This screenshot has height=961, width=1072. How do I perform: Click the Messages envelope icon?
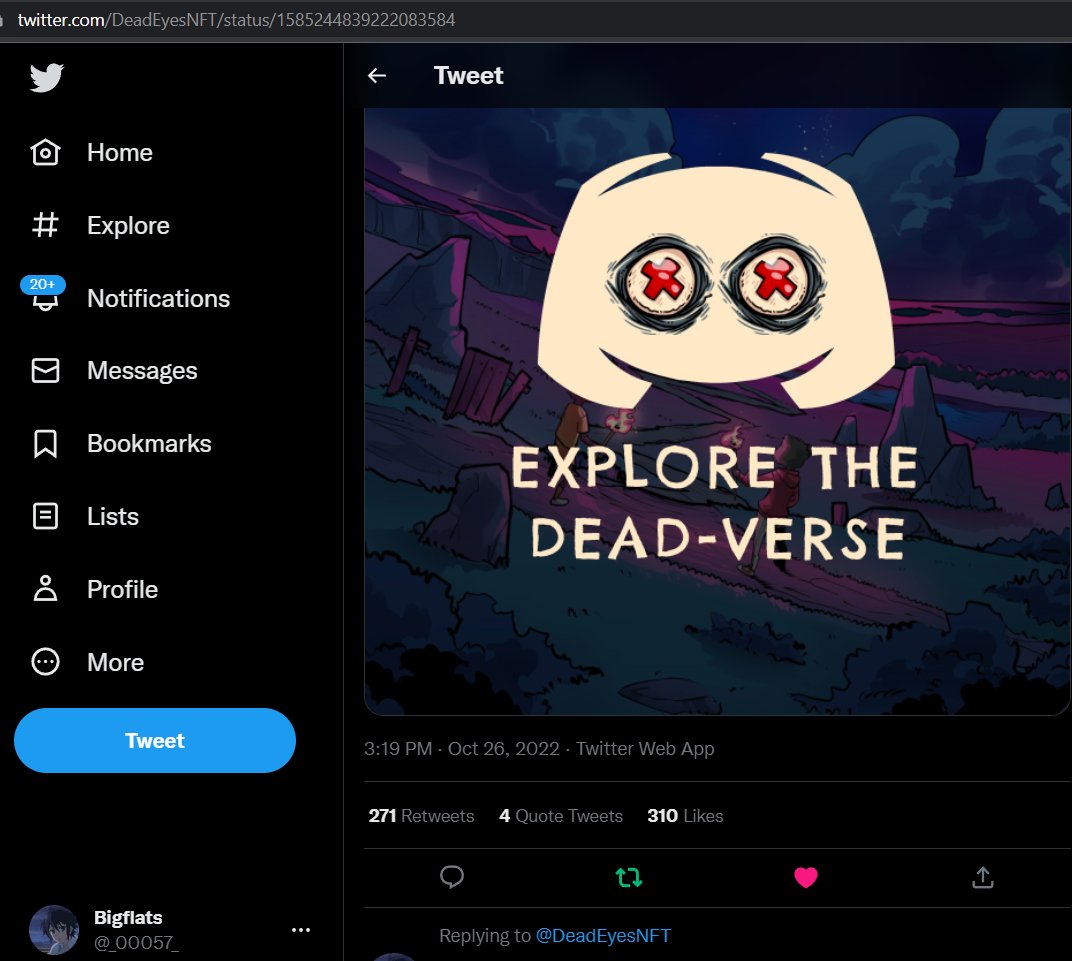[x=45, y=370]
